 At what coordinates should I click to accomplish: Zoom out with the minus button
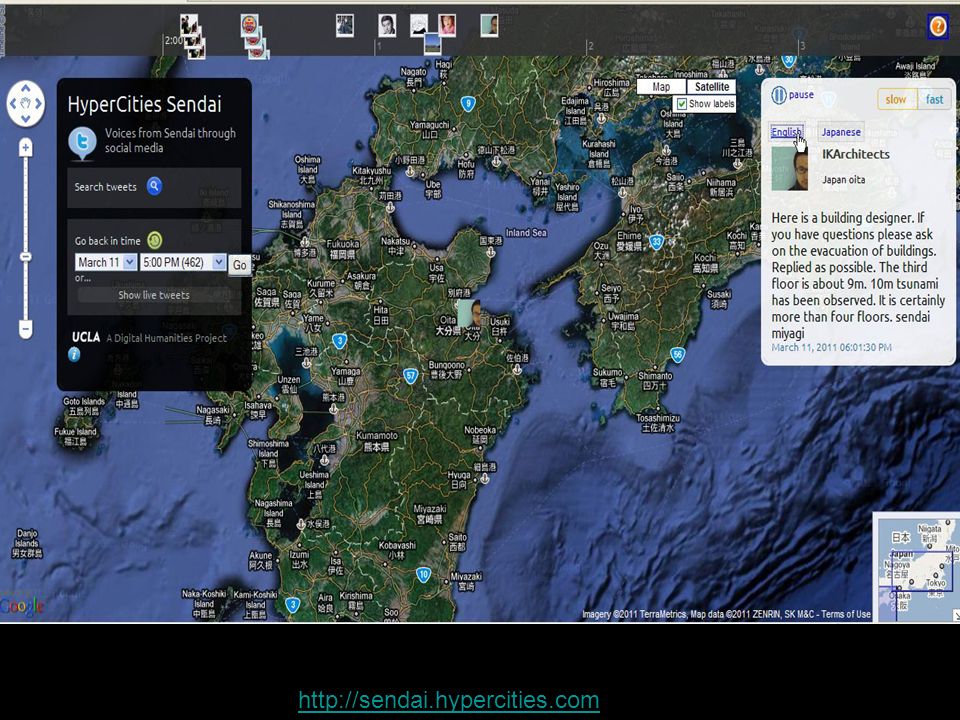tap(26, 328)
